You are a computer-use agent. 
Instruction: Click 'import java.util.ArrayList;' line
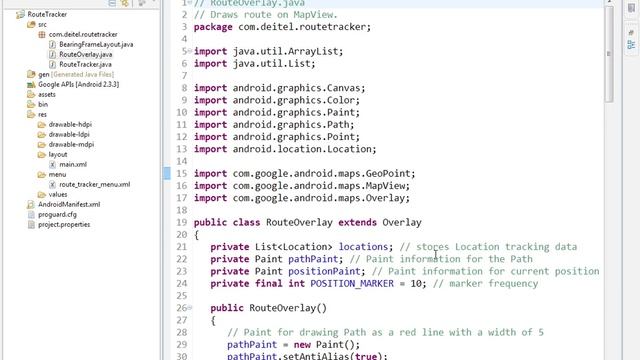pos(268,51)
